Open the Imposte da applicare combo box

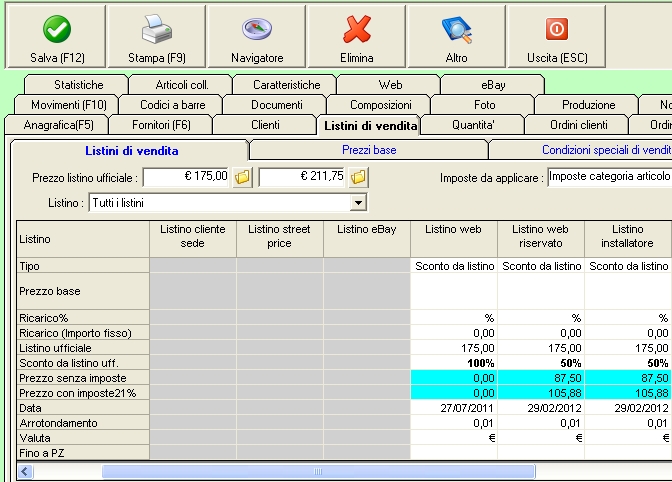[x=608, y=178]
